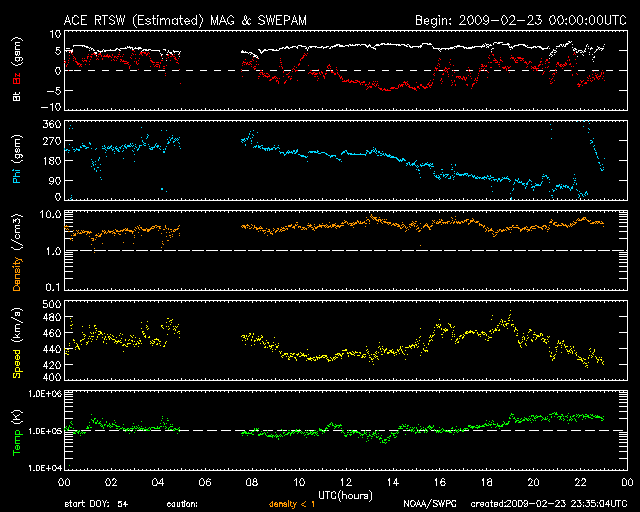
Task: Click the 'ACE RTSW (Estimated) MAG & SWEPAM' title
Action: click(x=185, y=20)
